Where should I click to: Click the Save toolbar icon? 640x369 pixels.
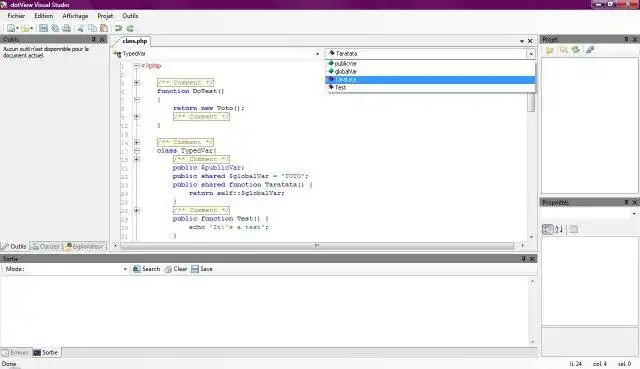click(x=43, y=28)
